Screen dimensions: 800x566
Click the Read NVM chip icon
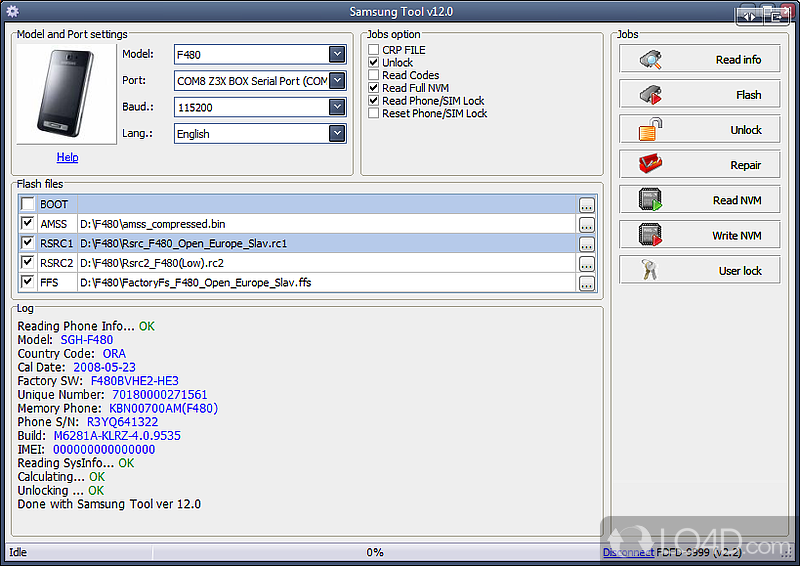click(651, 200)
